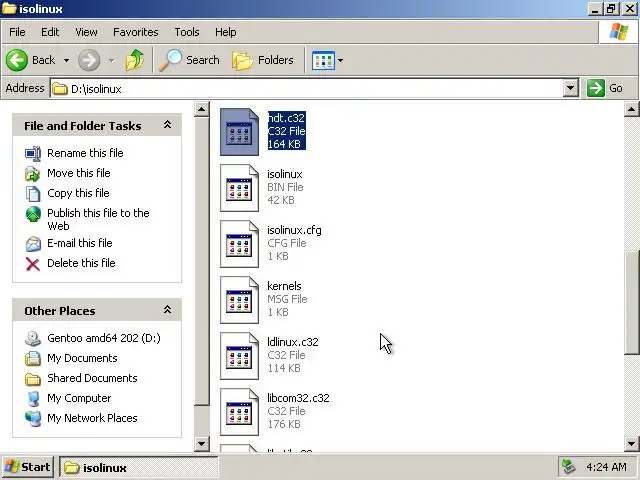The height and width of the screenshot is (480, 640).
Task: Open the View menu
Action: tap(86, 32)
